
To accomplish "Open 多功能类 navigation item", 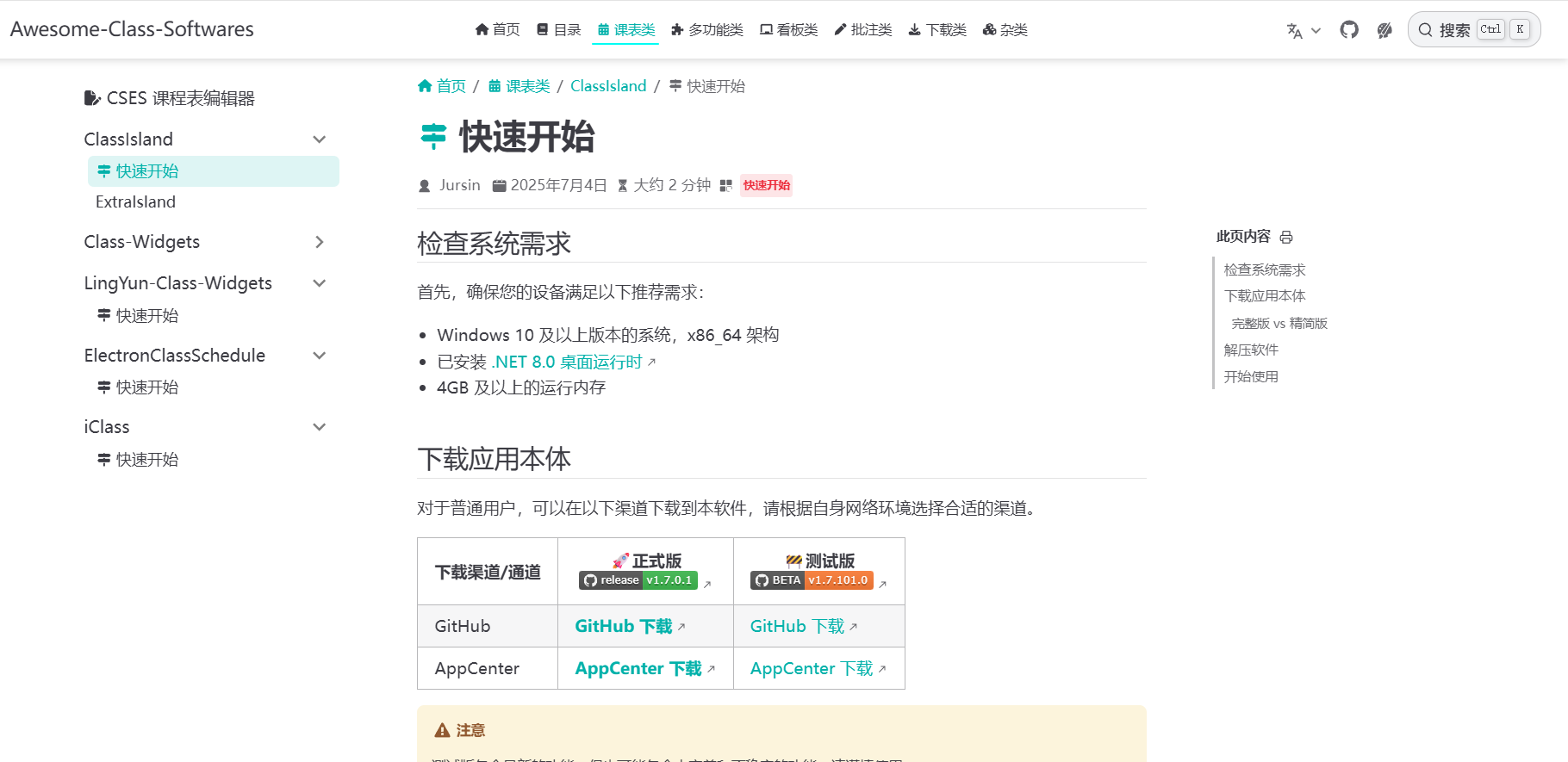I will point(707,29).
